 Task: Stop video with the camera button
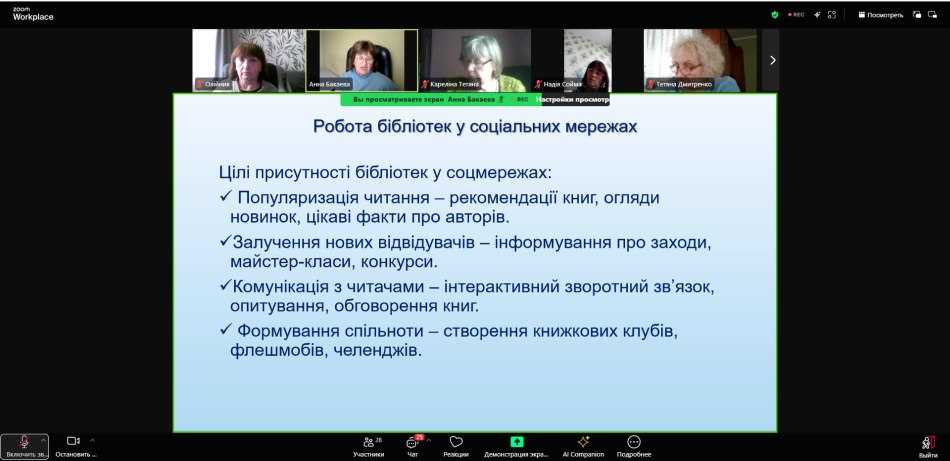(x=73, y=441)
